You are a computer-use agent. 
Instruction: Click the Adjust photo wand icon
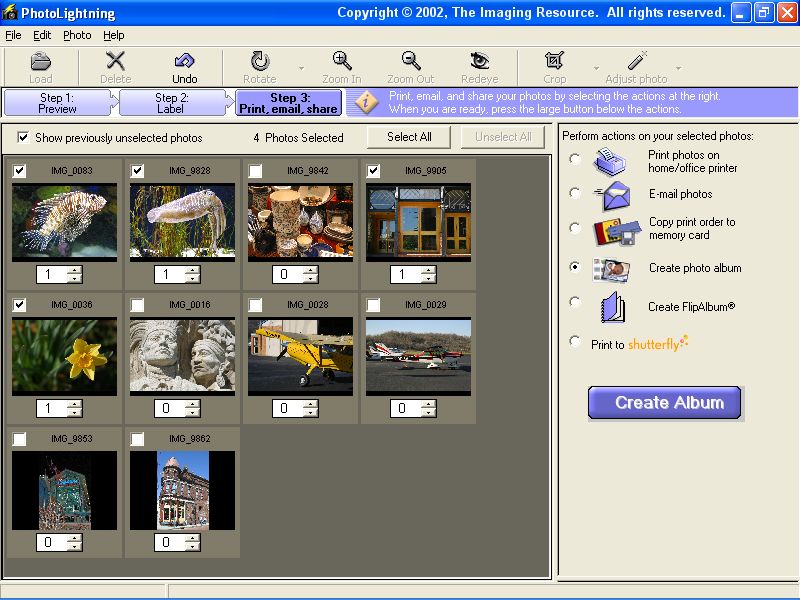pyautogui.click(x=636, y=62)
